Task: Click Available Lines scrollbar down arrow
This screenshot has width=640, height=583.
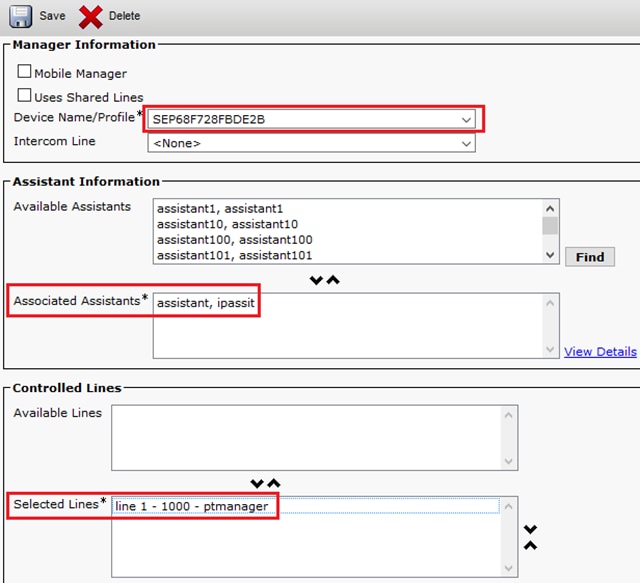Action: tap(509, 461)
